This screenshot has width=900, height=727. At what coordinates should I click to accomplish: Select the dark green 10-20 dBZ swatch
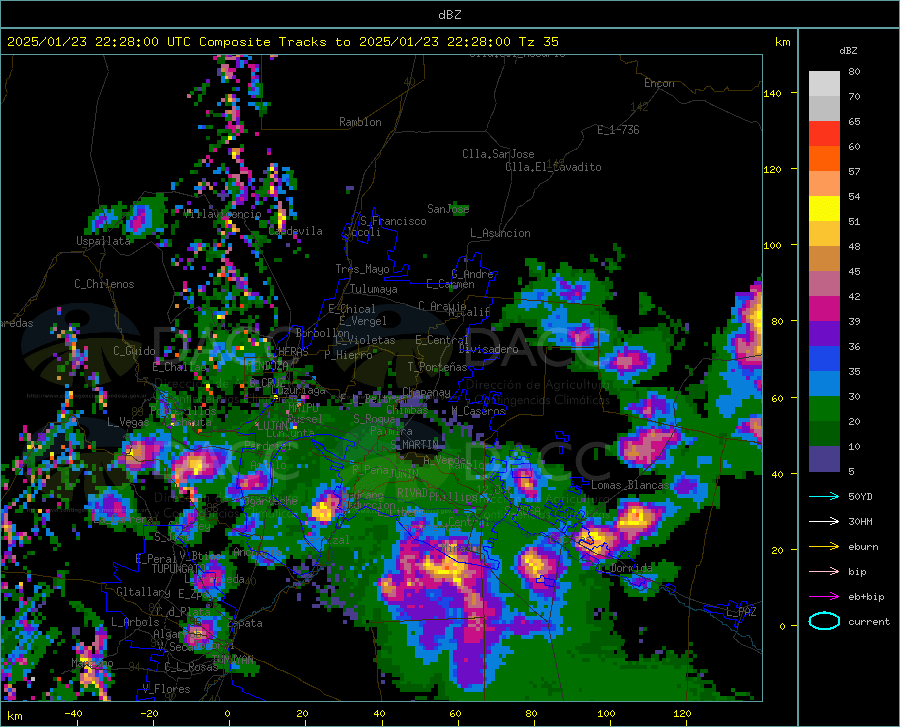(824, 433)
